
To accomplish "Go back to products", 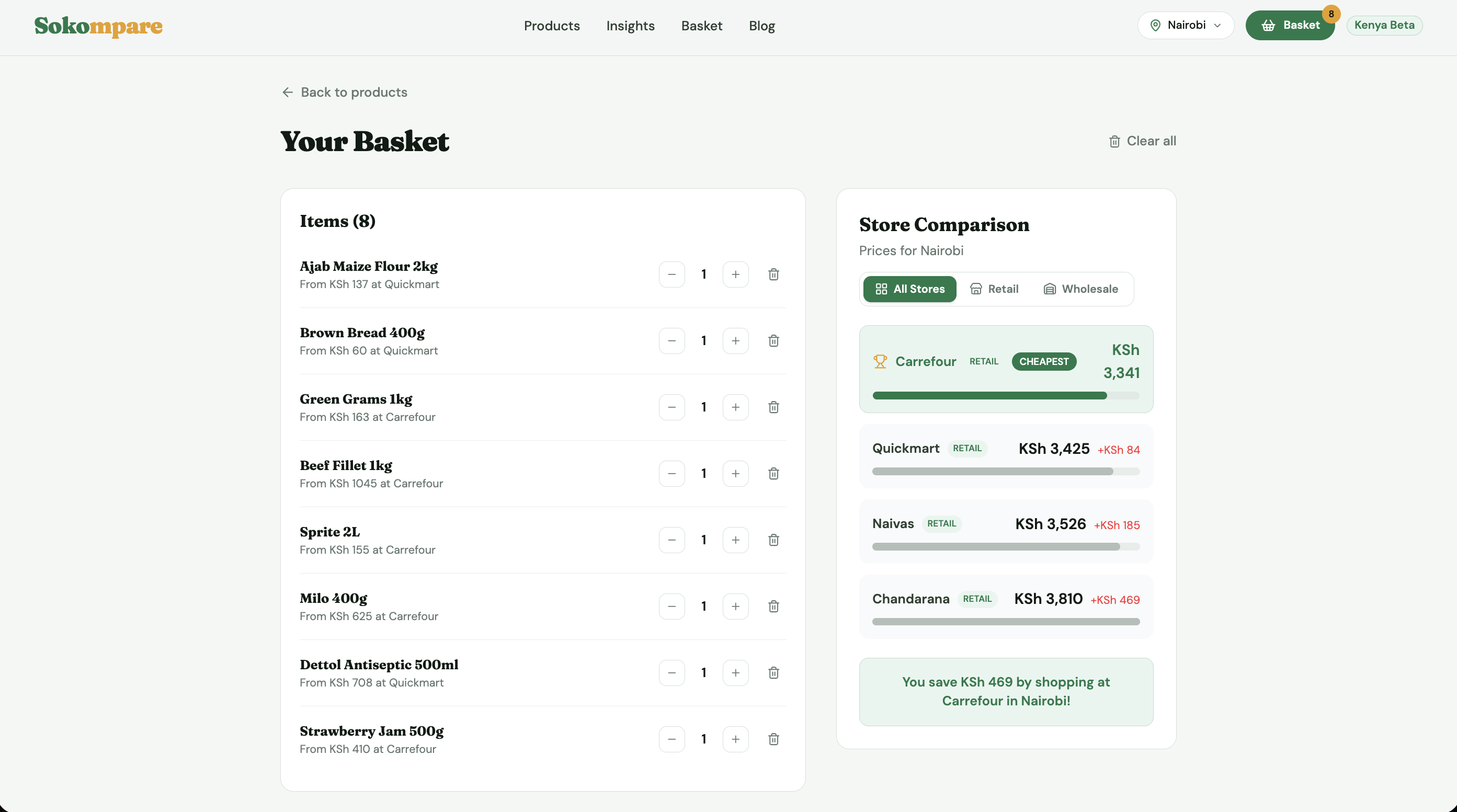I will (x=345, y=92).
